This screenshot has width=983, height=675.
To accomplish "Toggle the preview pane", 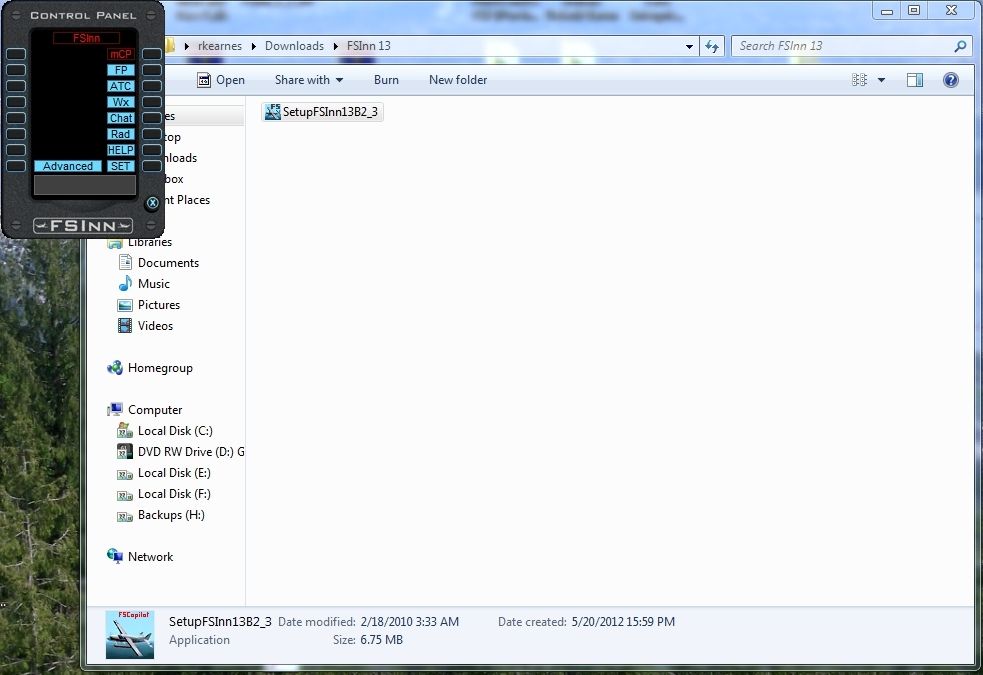I will coord(915,80).
